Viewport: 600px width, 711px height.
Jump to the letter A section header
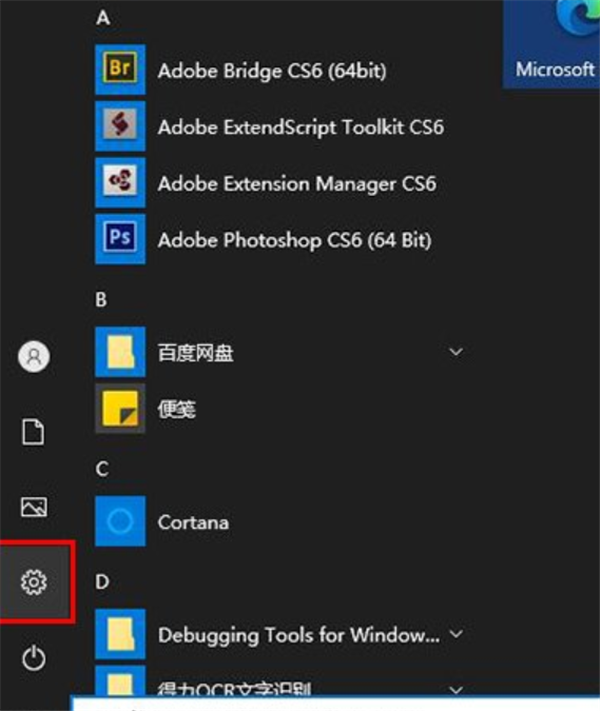(103, 18)
